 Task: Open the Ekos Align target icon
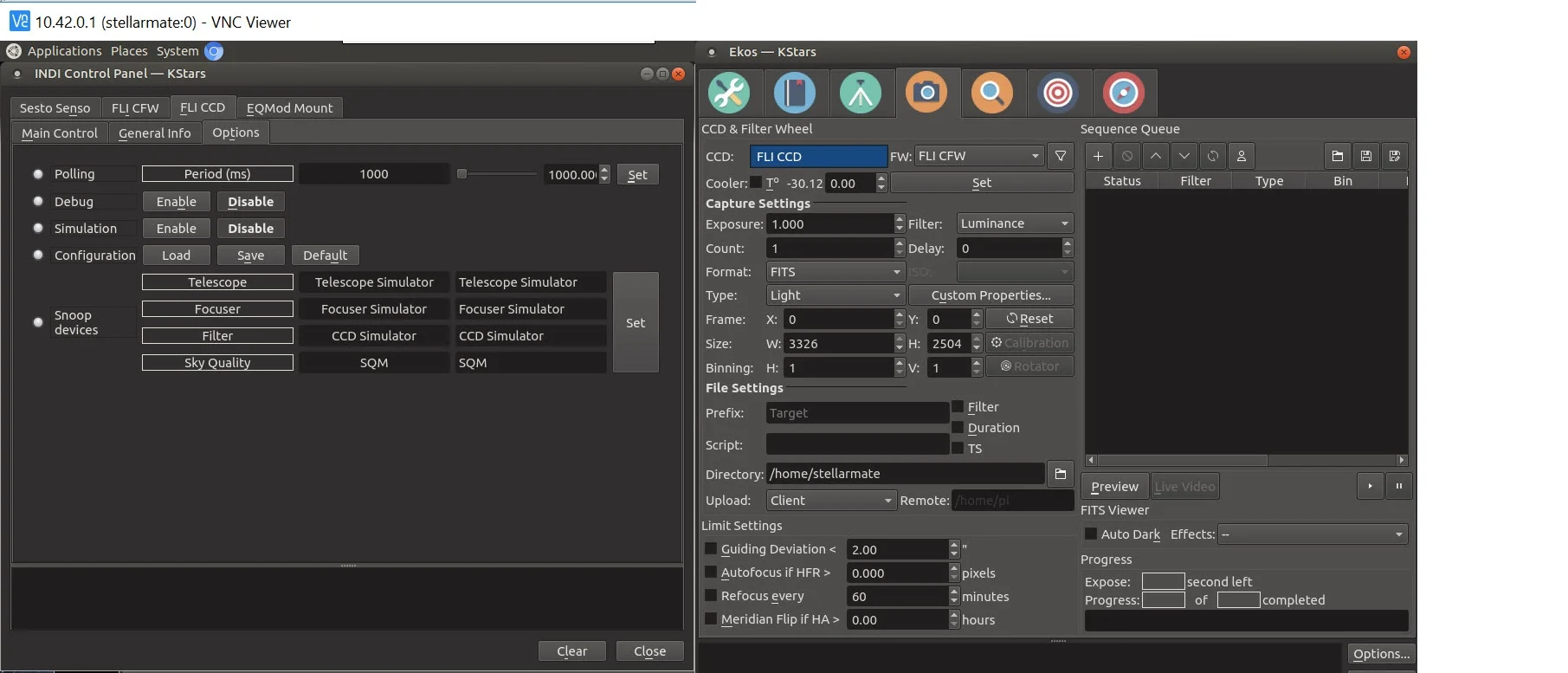point(1058,93)
